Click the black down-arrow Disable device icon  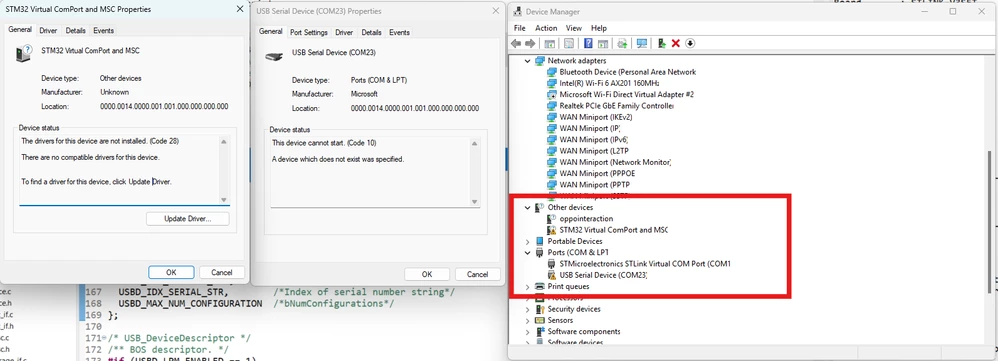click(690, 43)
